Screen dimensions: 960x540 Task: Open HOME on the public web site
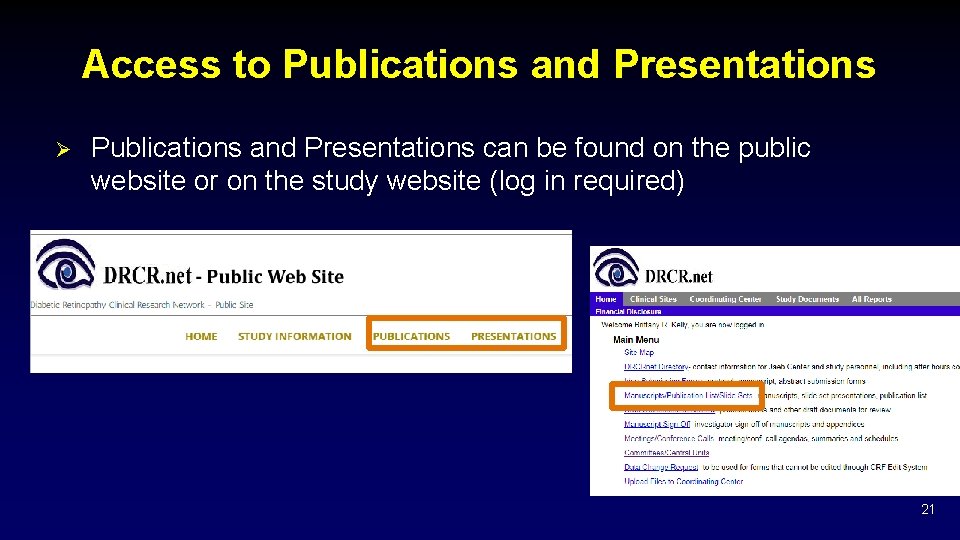[201, 336]
